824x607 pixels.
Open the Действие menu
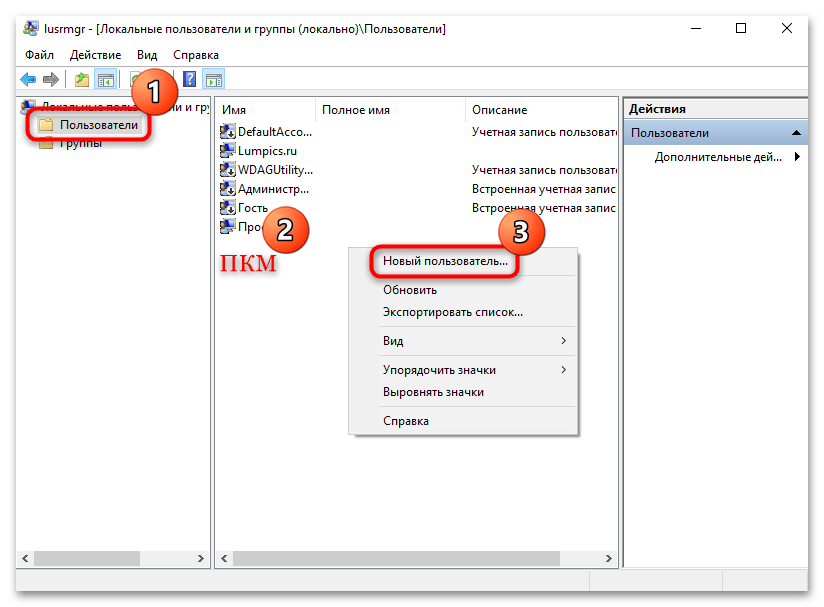click(x=96, y=55)
